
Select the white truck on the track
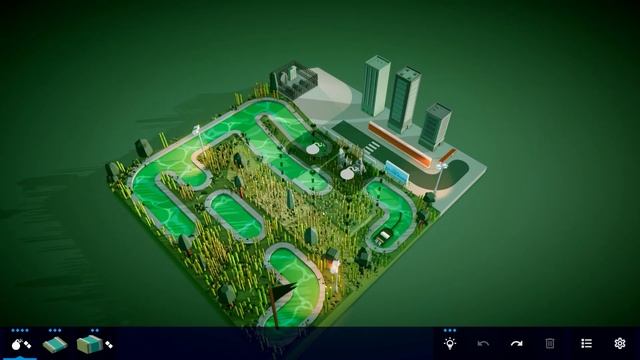pyautogui.click(x=384, y=236)
